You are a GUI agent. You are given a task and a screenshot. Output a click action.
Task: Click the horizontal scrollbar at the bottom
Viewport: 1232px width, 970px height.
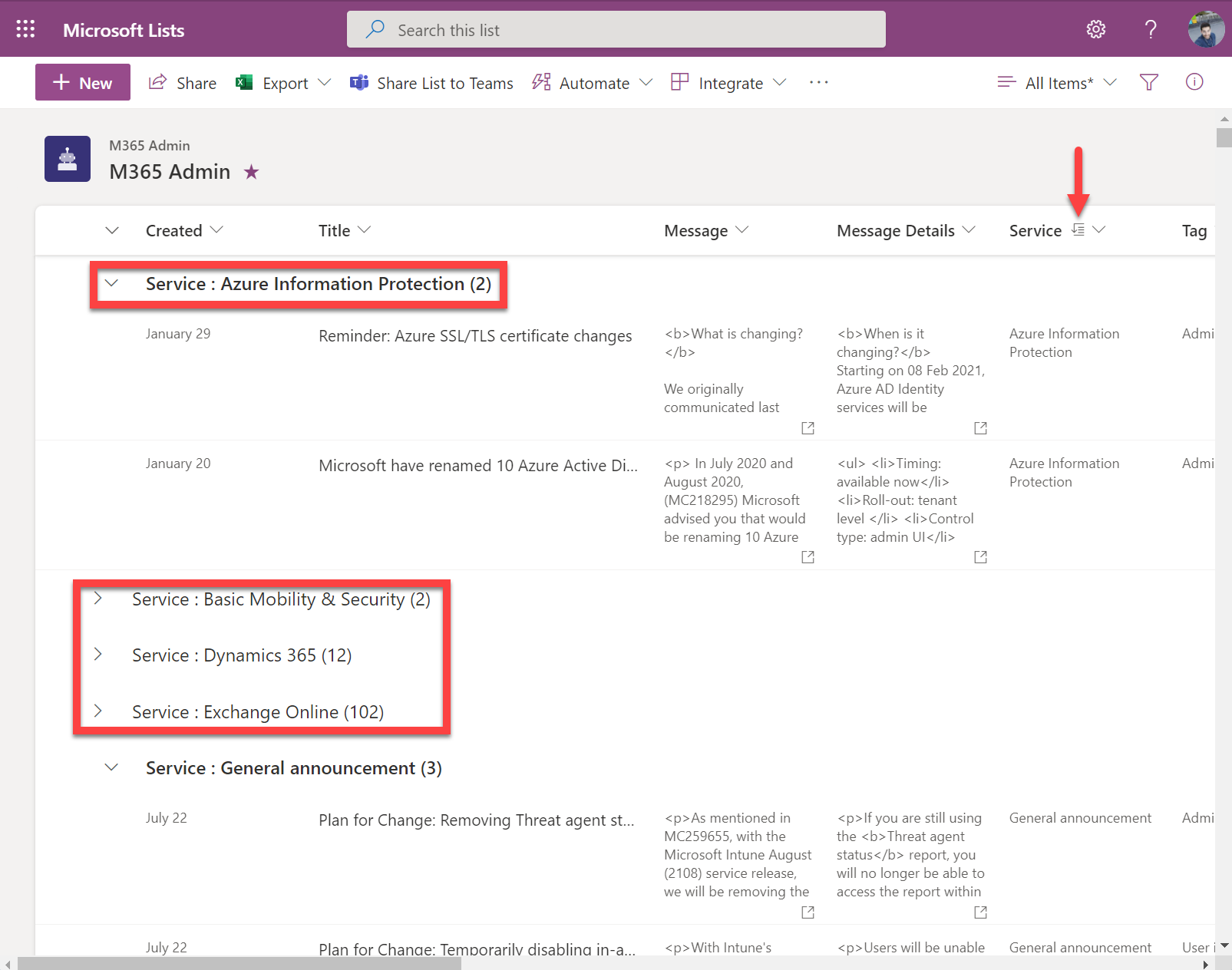pyautogui.click(x=239, y=964)
